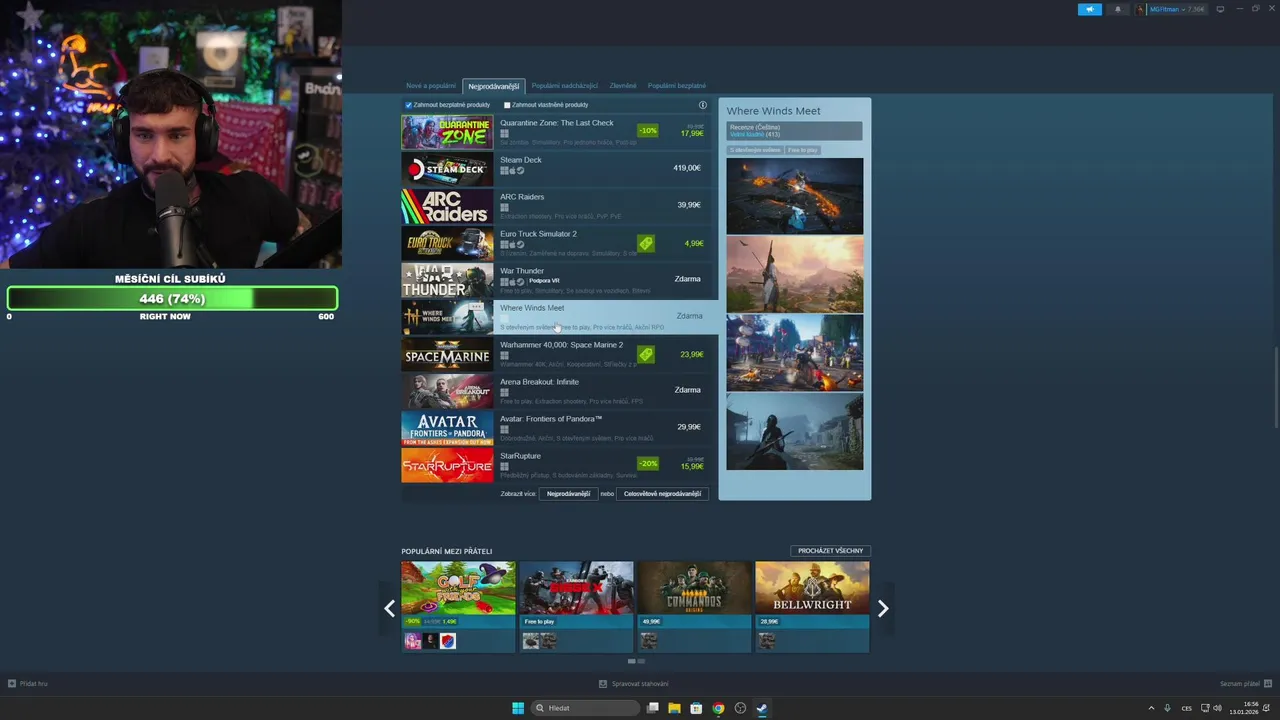Image resolution: width=1280 pixels, height=720 pixels.
Task: Click network icon in system tray
Action: pos(1203,708)
